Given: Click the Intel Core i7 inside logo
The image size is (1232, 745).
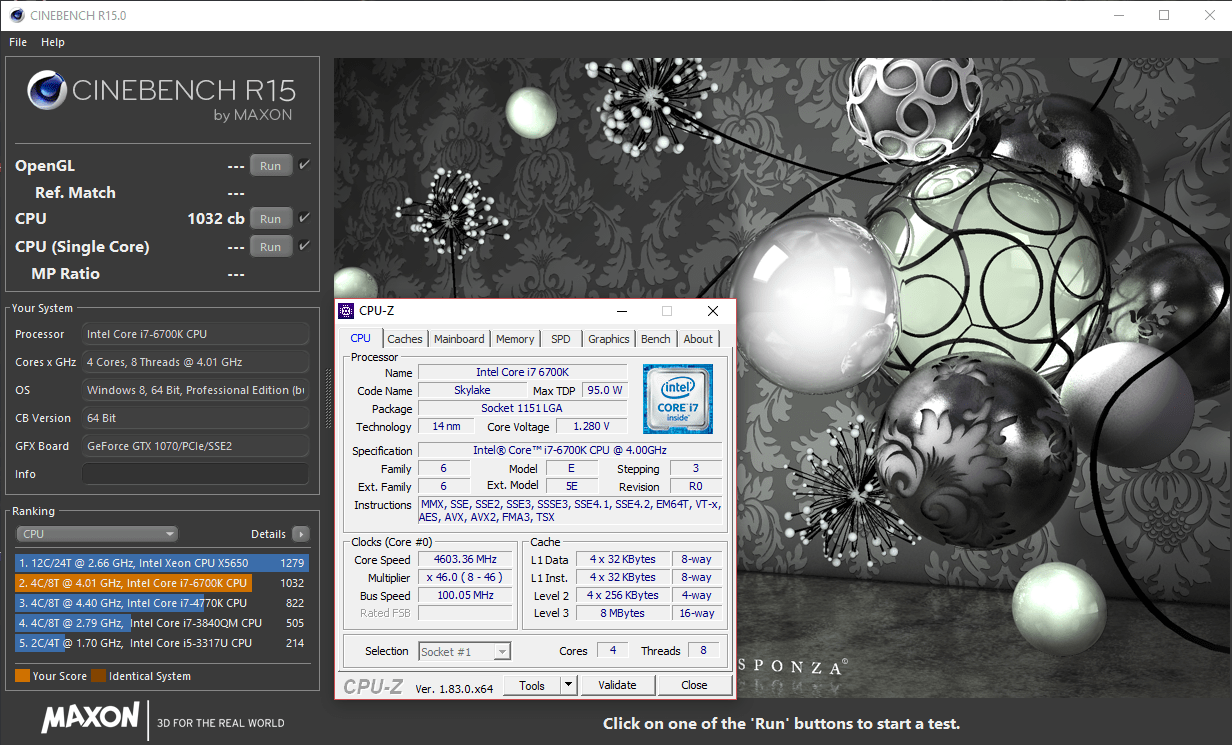Looking at the screenshot, I should pos(677,398).
